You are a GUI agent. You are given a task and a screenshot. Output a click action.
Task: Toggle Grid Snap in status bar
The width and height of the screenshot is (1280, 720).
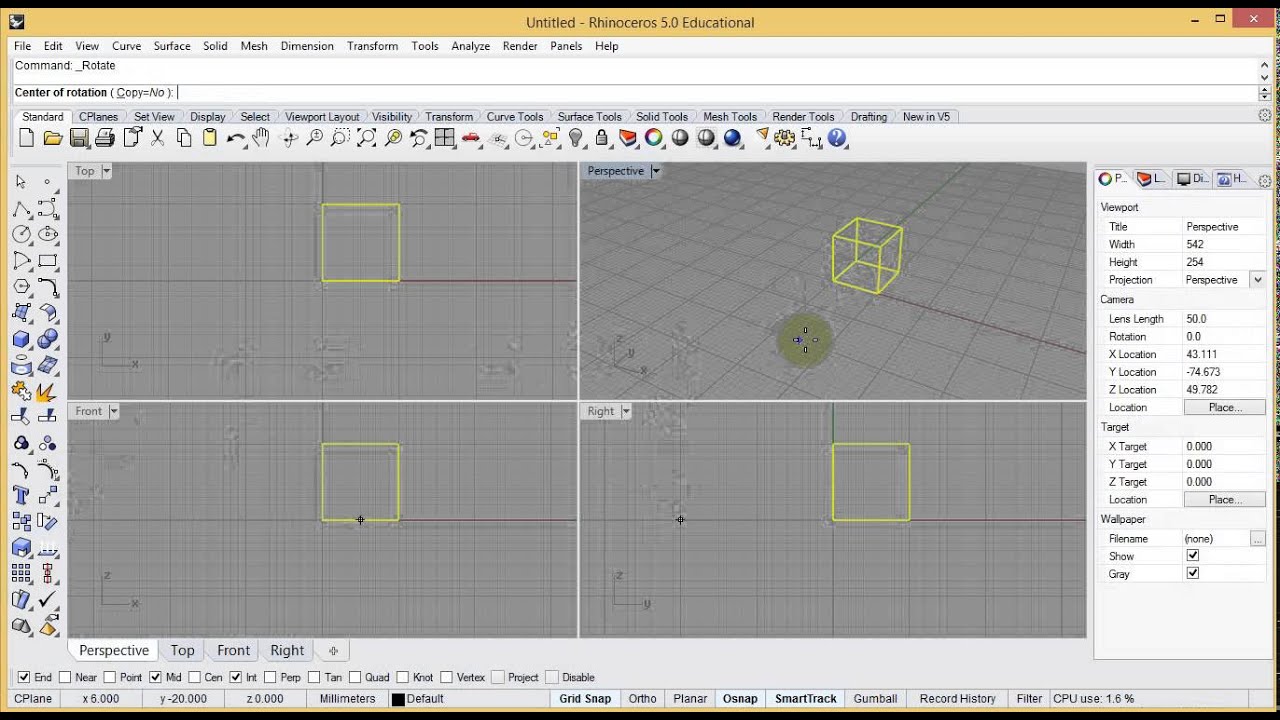pyautogui.click(x=585, y=699)
